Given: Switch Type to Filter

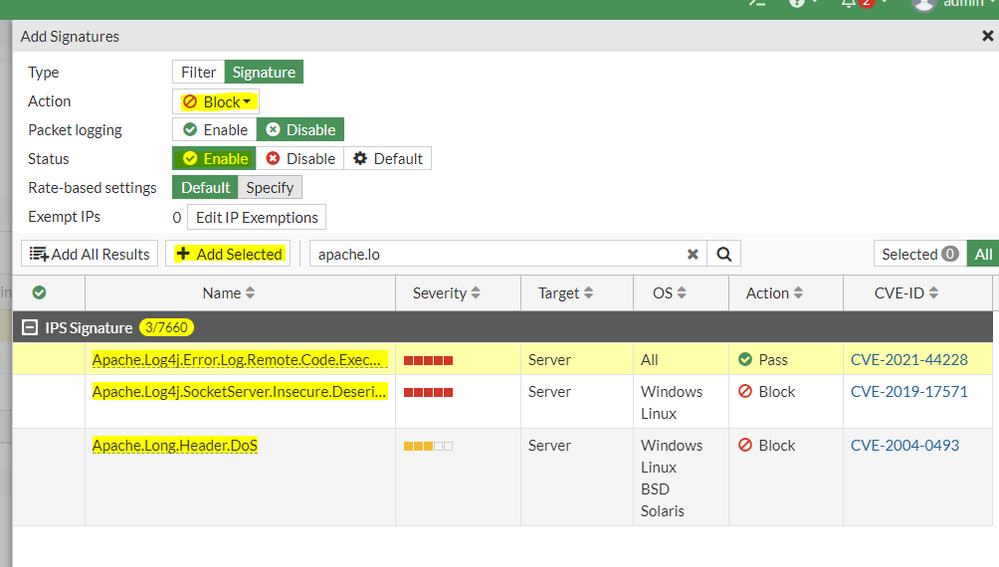Looking at the screenshot, I should pyautogui.click(x=198, y=72).
